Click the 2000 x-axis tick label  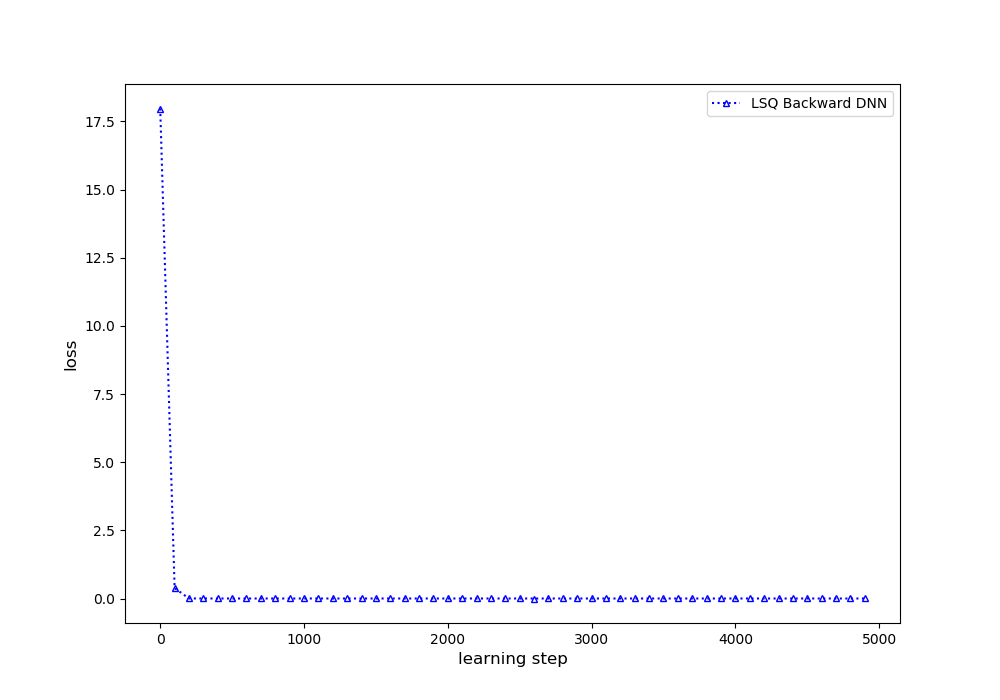point(448,639)
